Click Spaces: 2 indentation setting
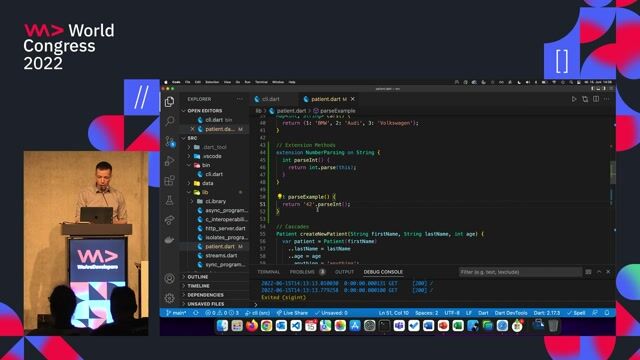Image resolution: width=640 pixels, height=360 pixels. [427, 313]
